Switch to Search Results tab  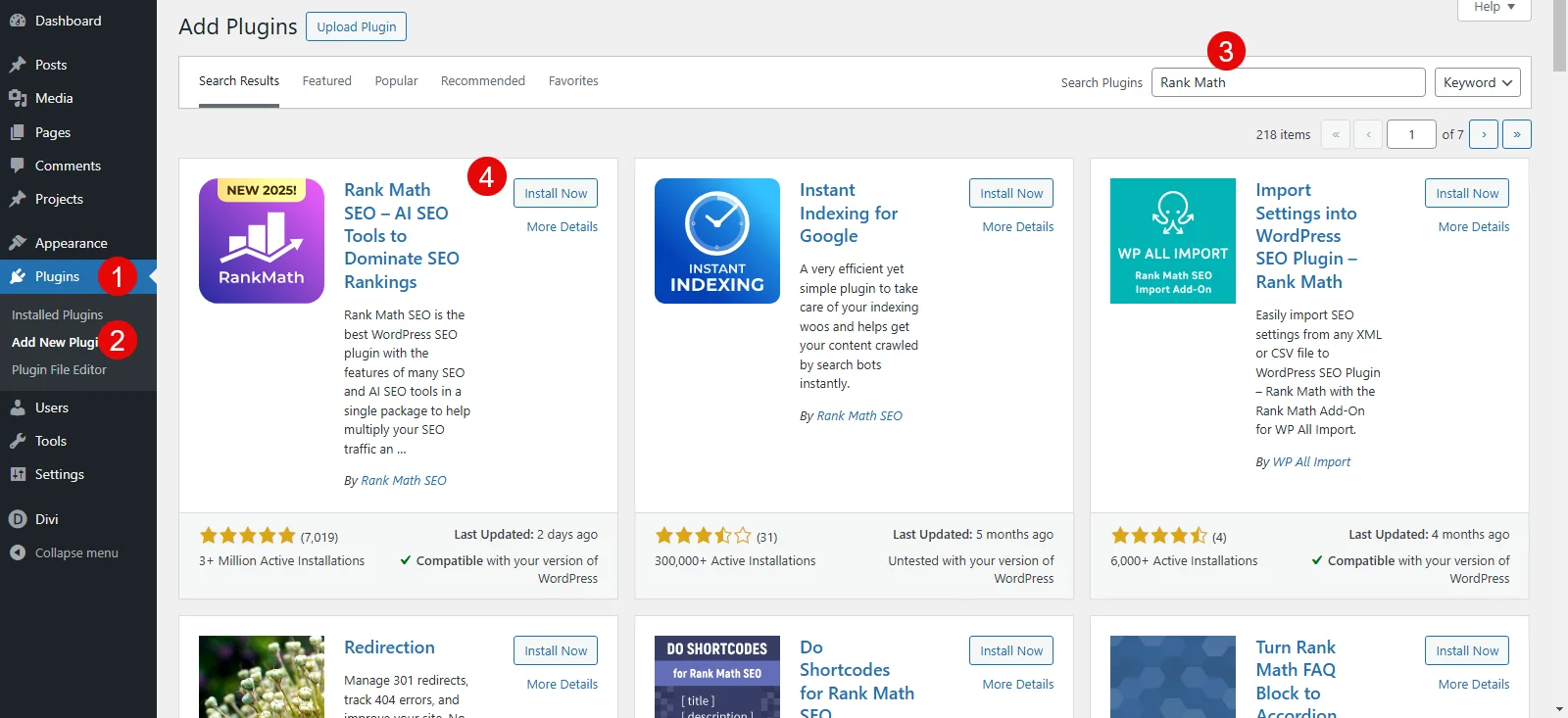(239, 81)
